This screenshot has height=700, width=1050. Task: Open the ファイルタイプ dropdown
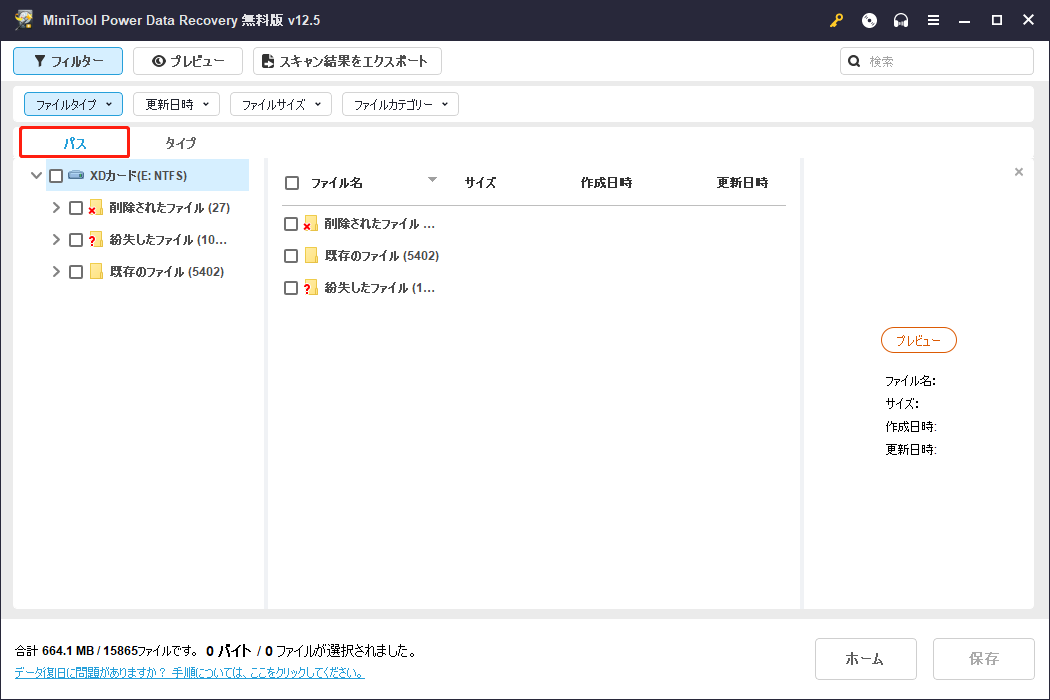tap(74, 104)
